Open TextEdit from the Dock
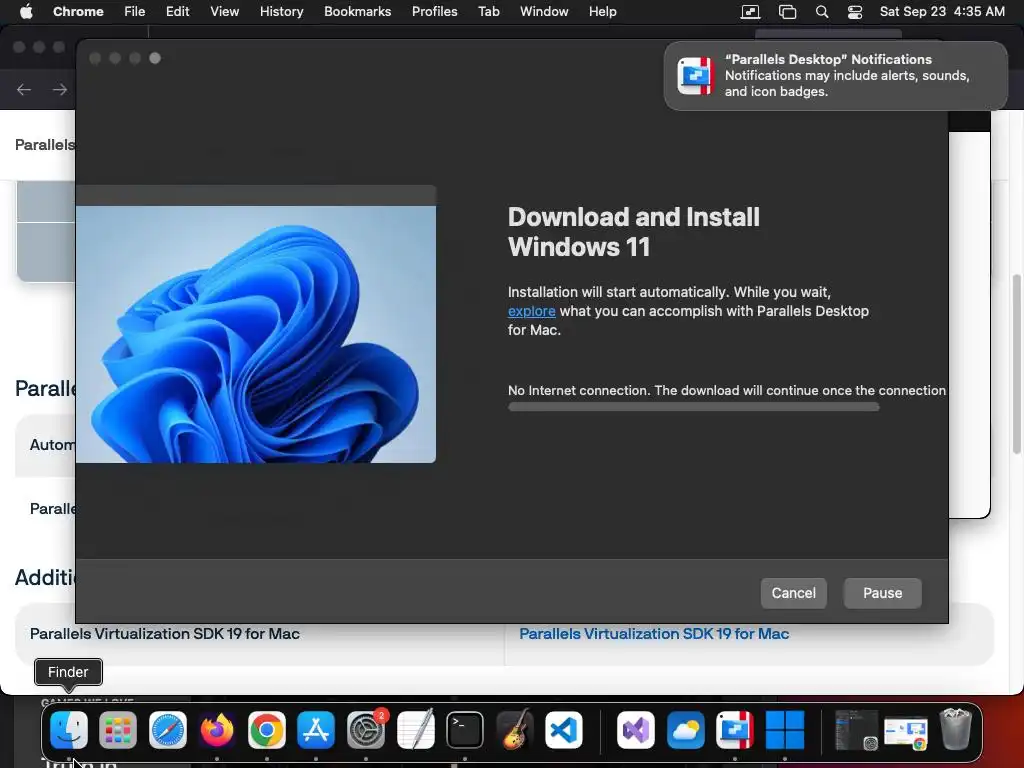1024x768 pixels. tap(415, 729)
